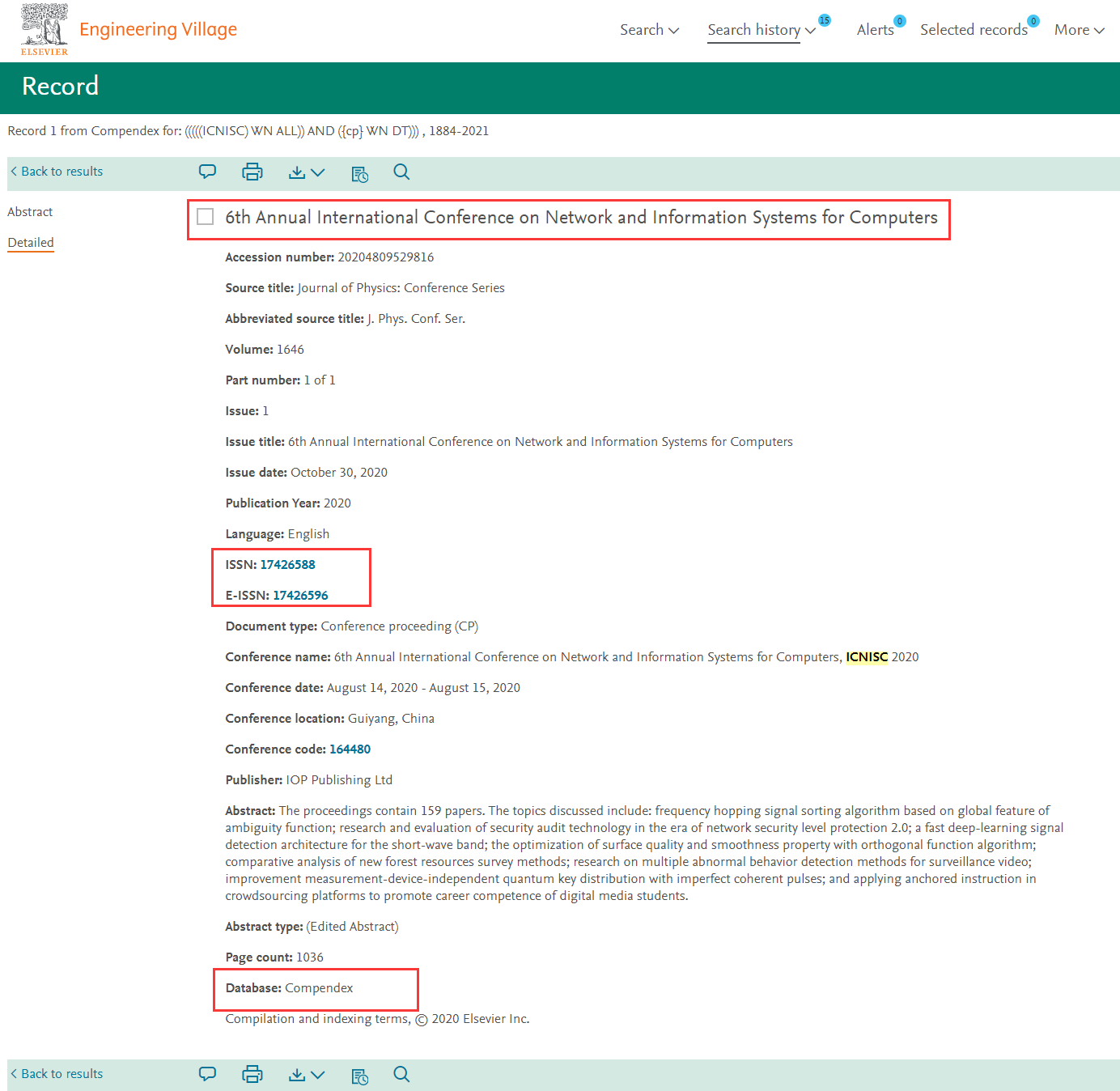Go to Engineering Village home link
Viewport: 1120px width, 1091px height.
click(158, 30)
